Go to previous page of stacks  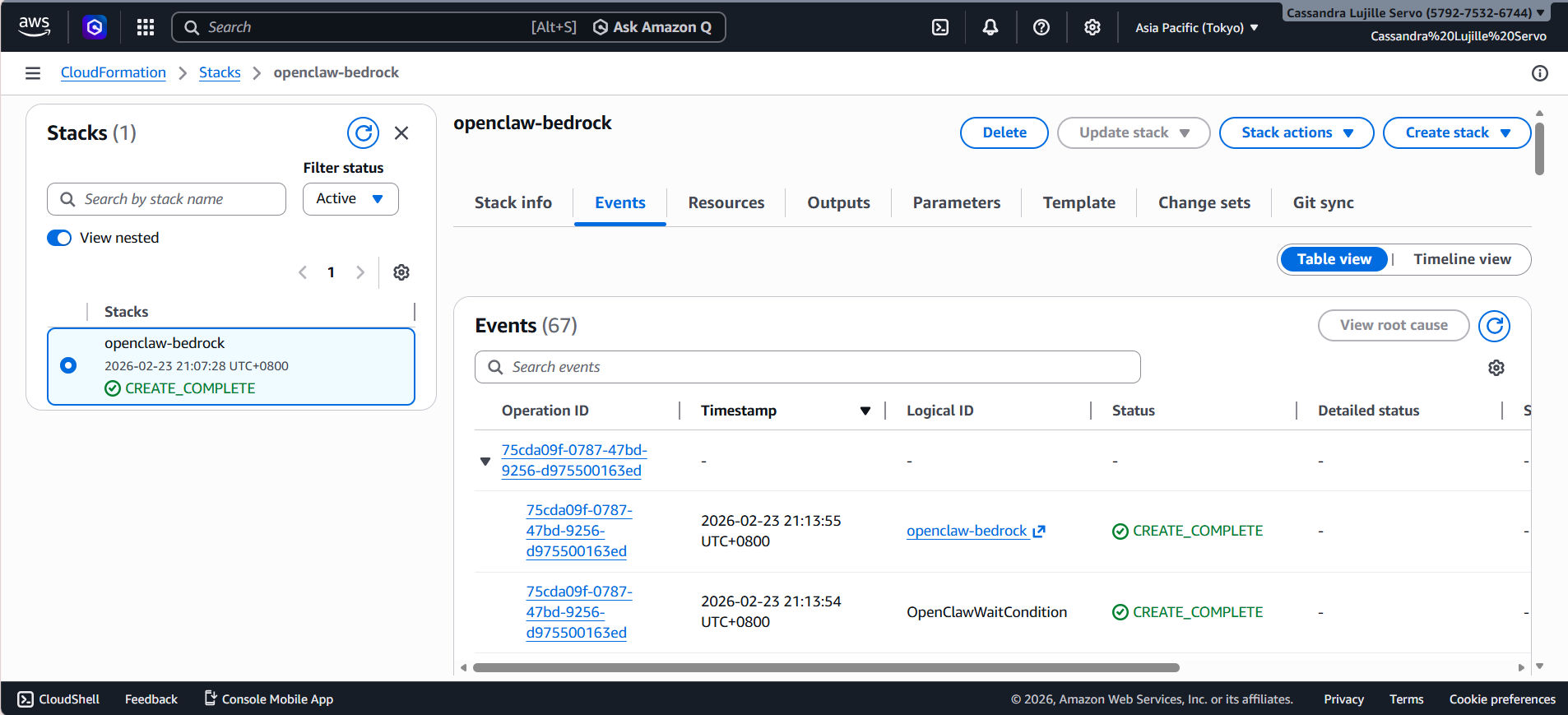[303, 272]
